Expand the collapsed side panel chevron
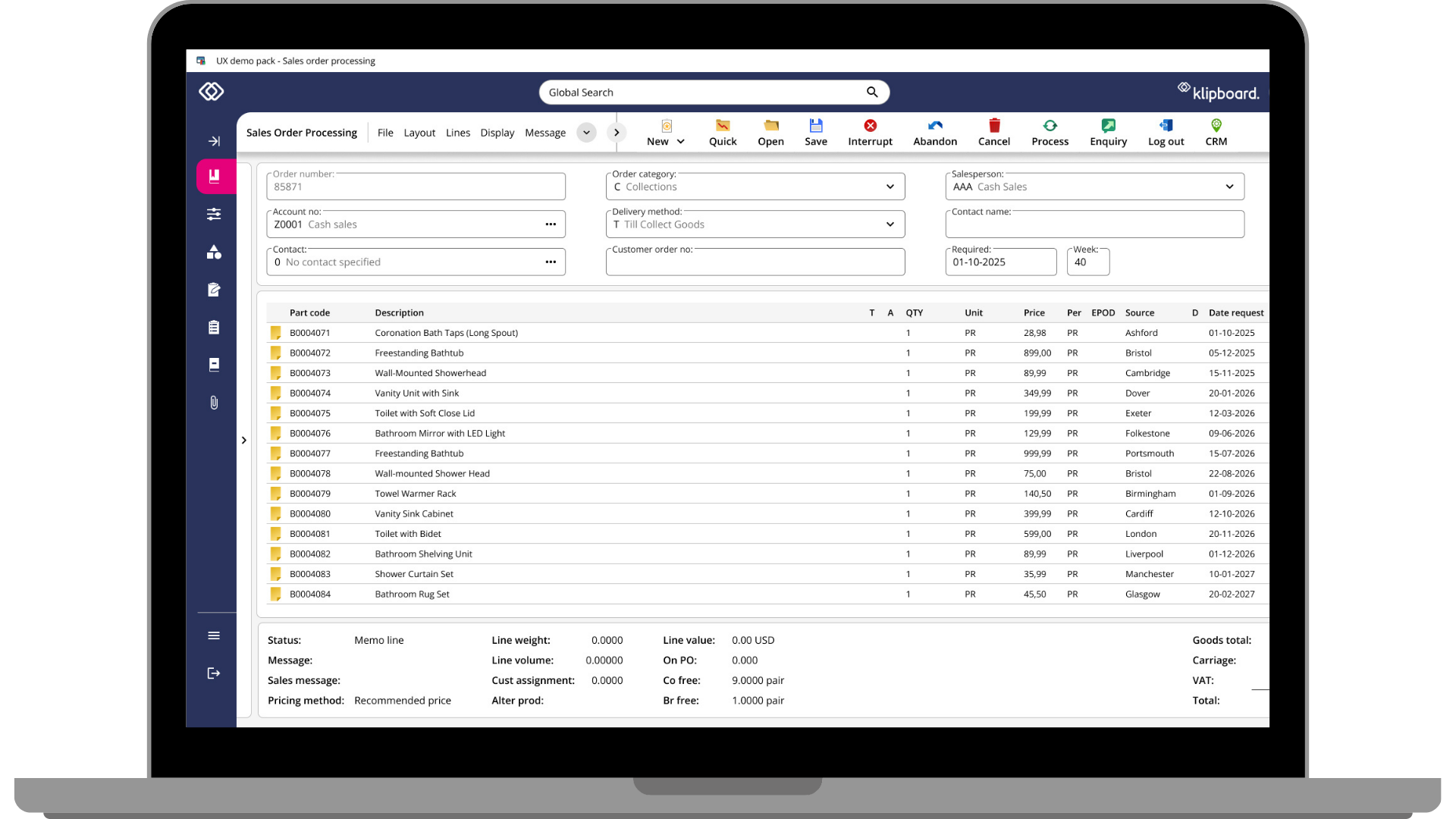Screen dimensions: 1456x819 pos(243,441)
